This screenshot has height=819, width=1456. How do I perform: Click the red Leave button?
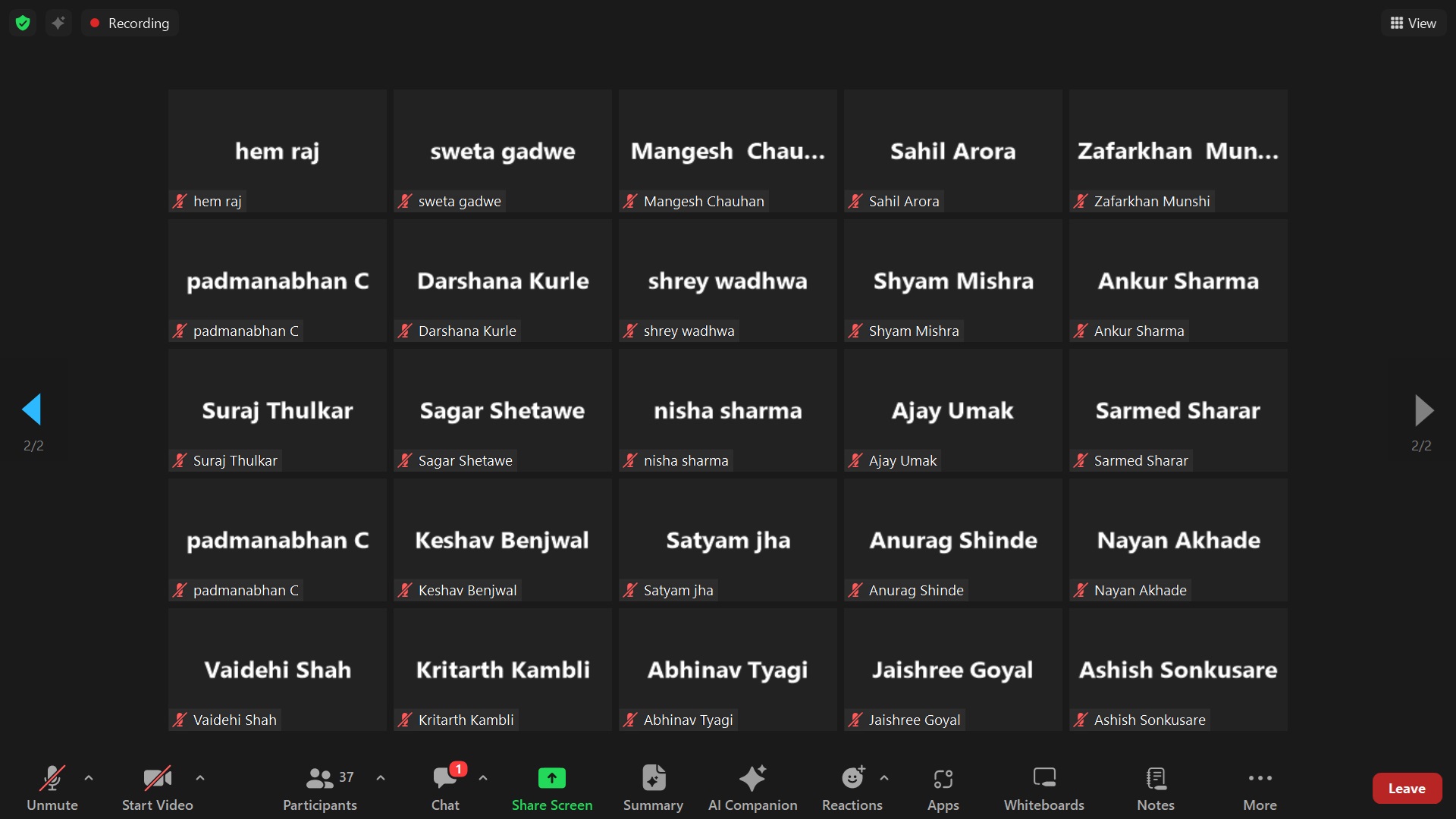tap(1407, 788)
